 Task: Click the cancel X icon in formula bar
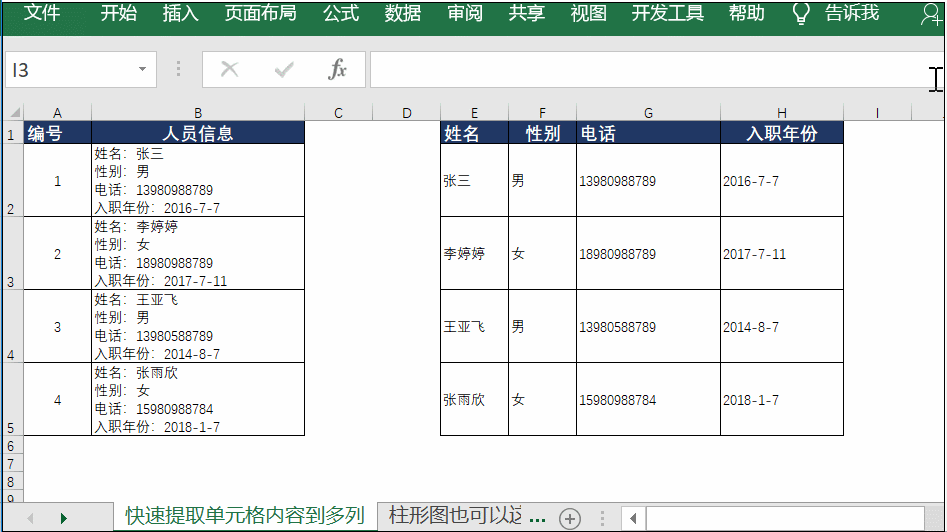(230, 69)
